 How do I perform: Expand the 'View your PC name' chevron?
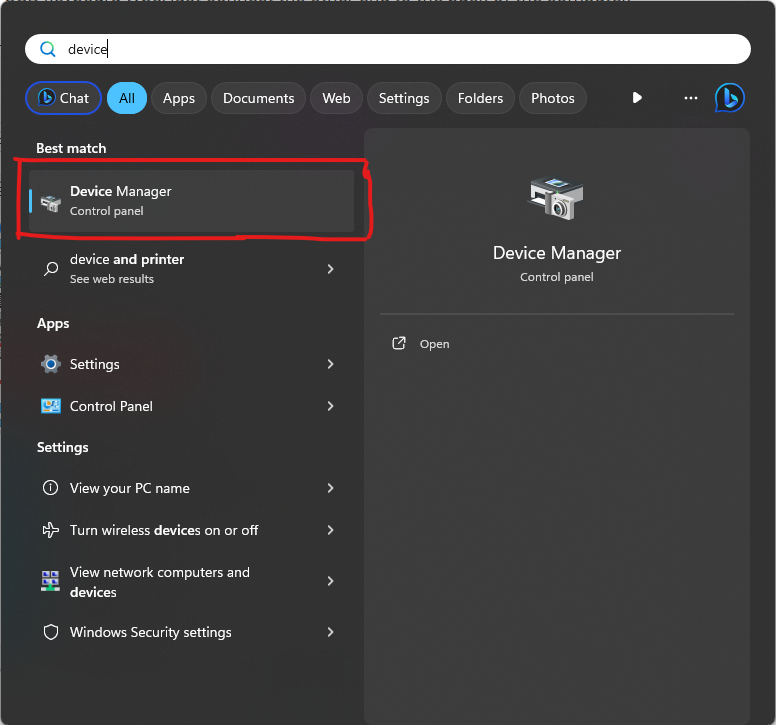(x=330, y=488)
